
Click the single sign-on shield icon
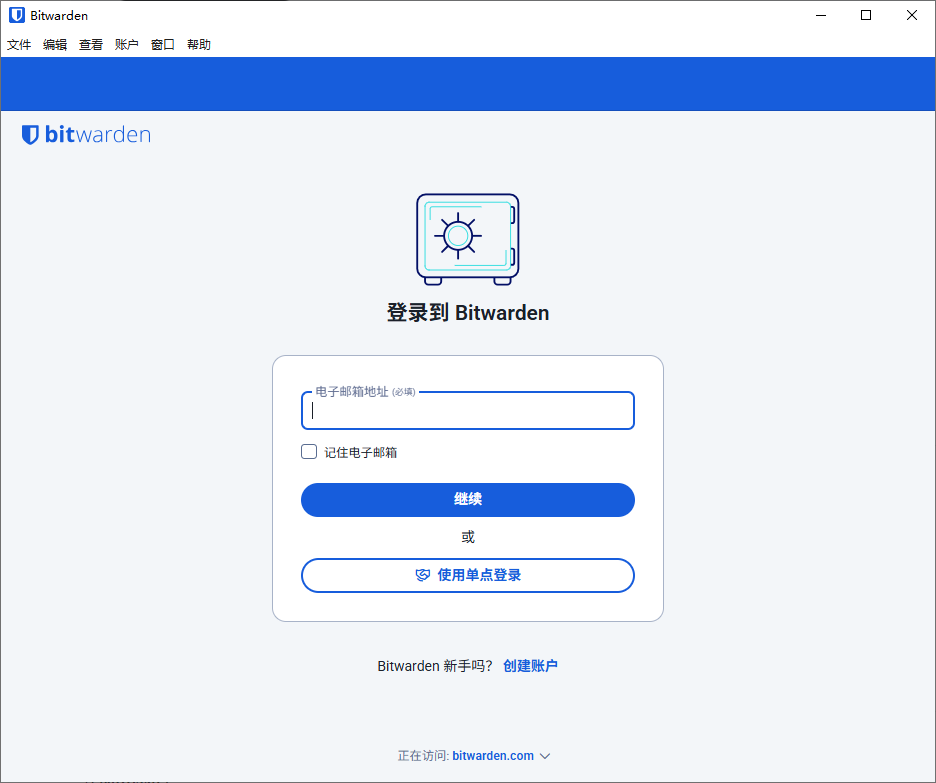pos(421,575)
